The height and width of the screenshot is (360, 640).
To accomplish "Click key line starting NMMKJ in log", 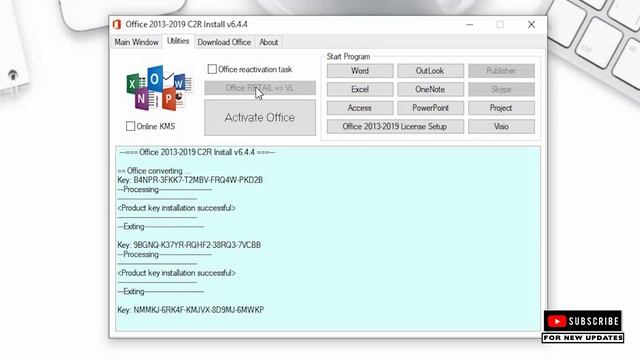I will click(x=191, y=310).
